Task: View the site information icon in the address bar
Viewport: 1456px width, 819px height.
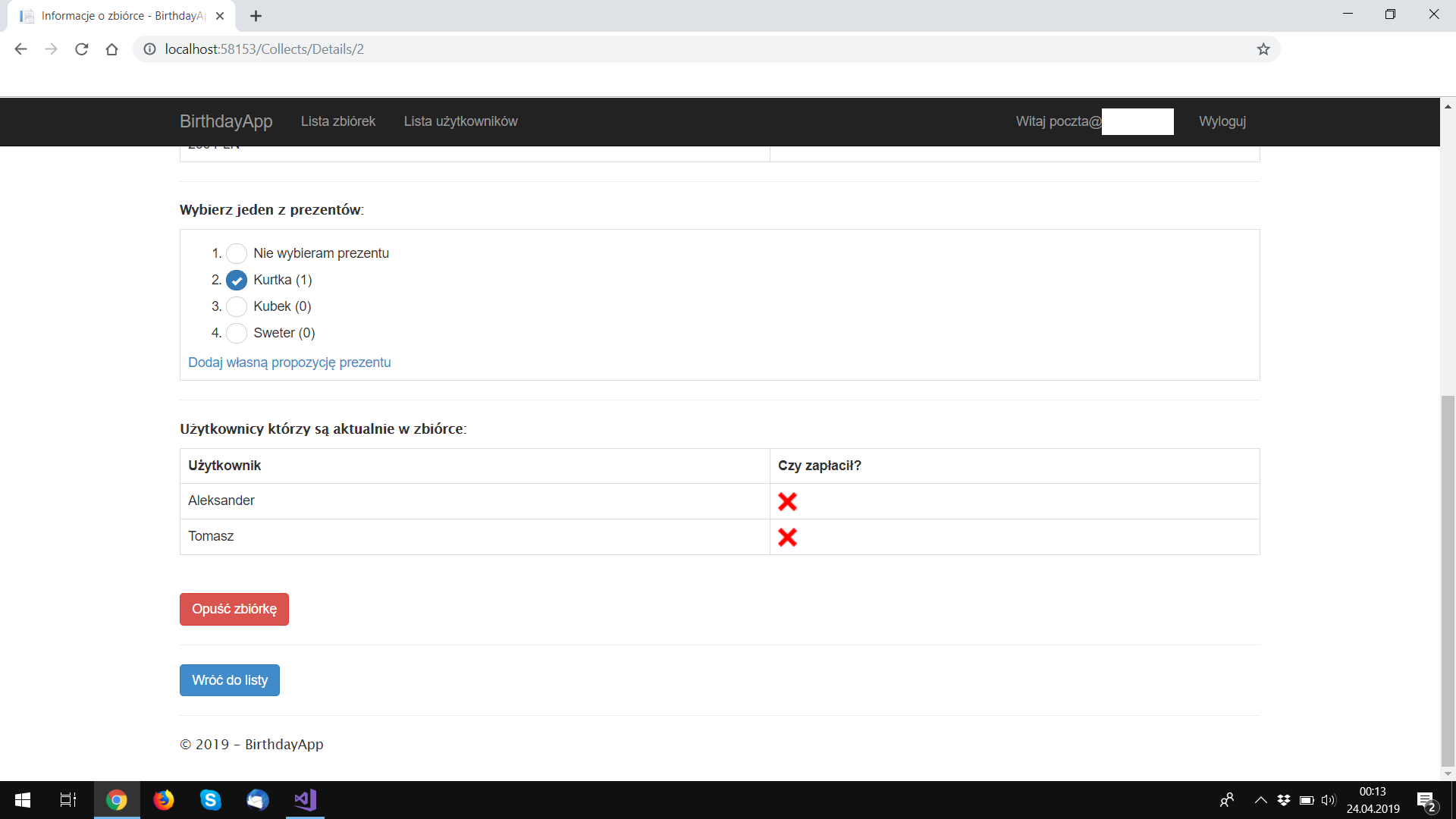Action: coord(150,49)
